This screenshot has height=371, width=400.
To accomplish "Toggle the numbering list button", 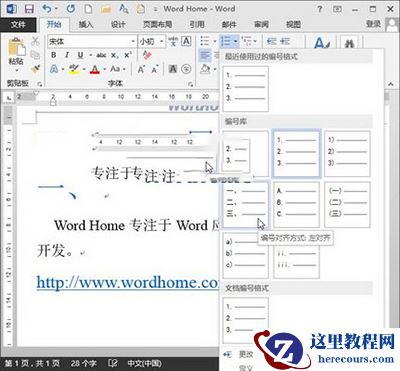I will 226,41.
